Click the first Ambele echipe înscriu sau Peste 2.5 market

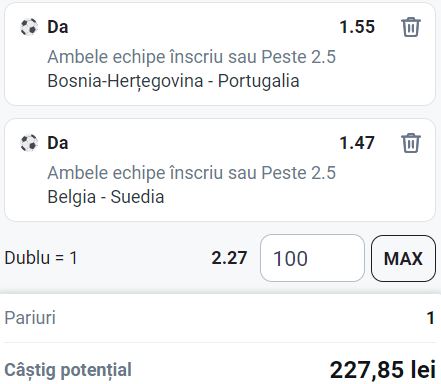pos(191,57)
